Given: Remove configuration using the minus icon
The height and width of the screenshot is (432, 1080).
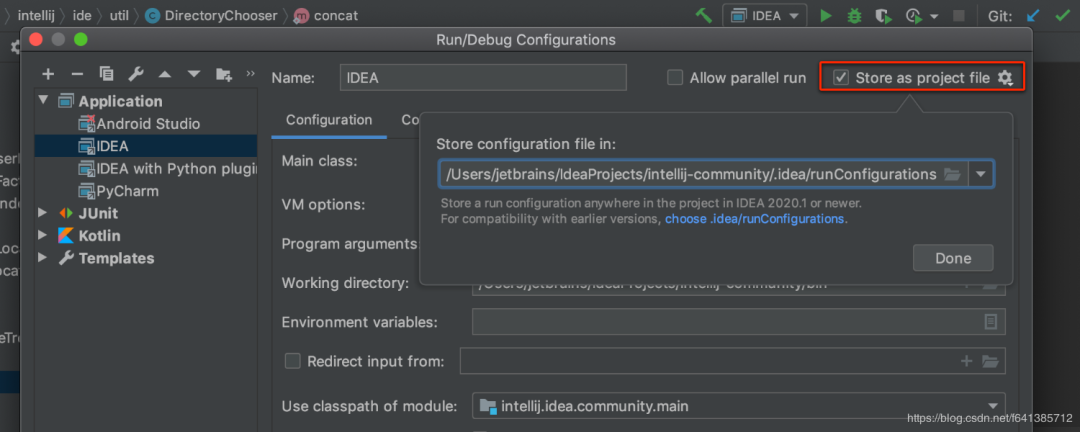Looking at the screenshot, I should pyautogui.click(x=76, y=74).
